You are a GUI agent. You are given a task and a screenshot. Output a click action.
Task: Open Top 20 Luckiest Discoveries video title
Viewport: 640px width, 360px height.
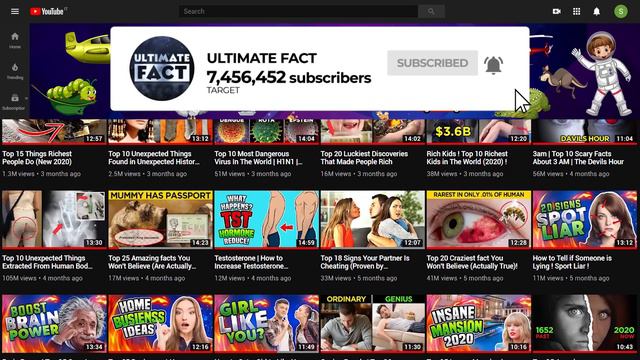[x=364, y=158]
